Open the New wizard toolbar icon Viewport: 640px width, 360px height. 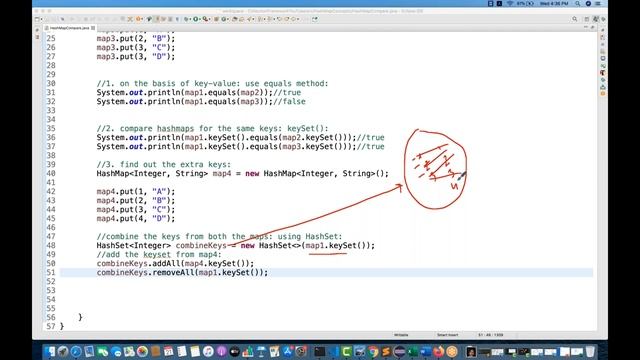(x=37, y=19)
